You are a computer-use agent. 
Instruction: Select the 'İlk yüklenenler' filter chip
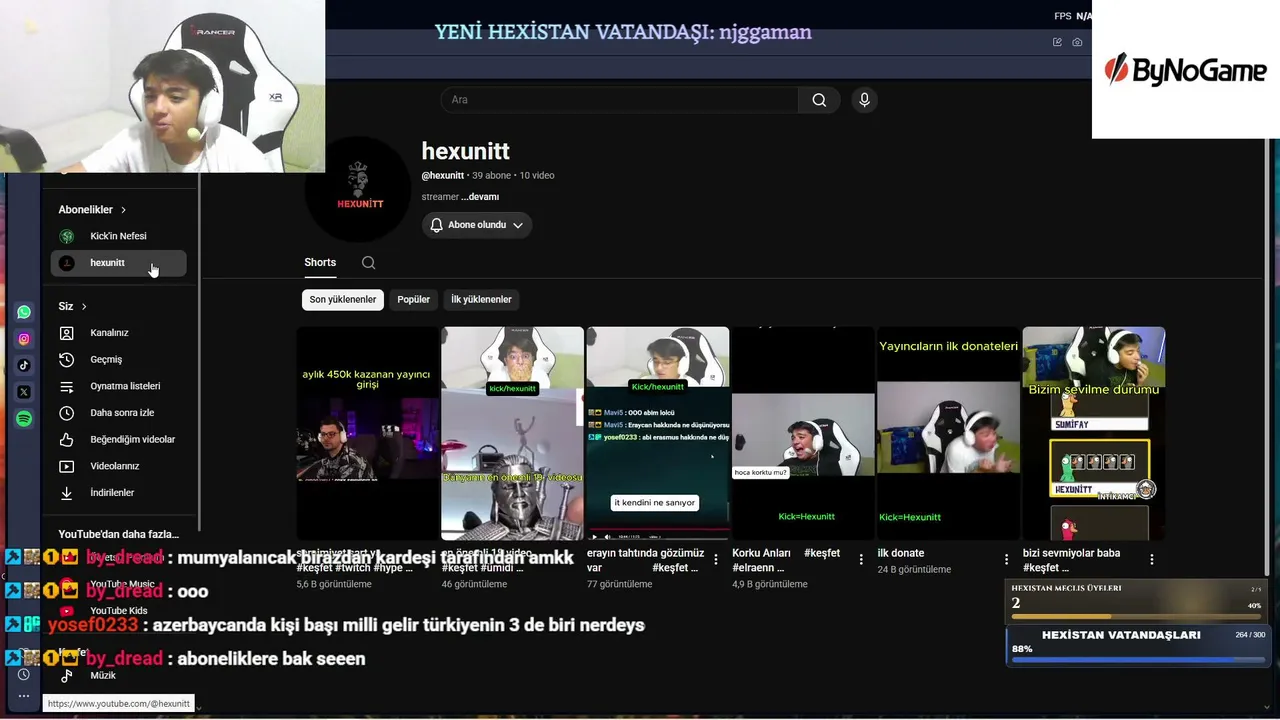481,300
